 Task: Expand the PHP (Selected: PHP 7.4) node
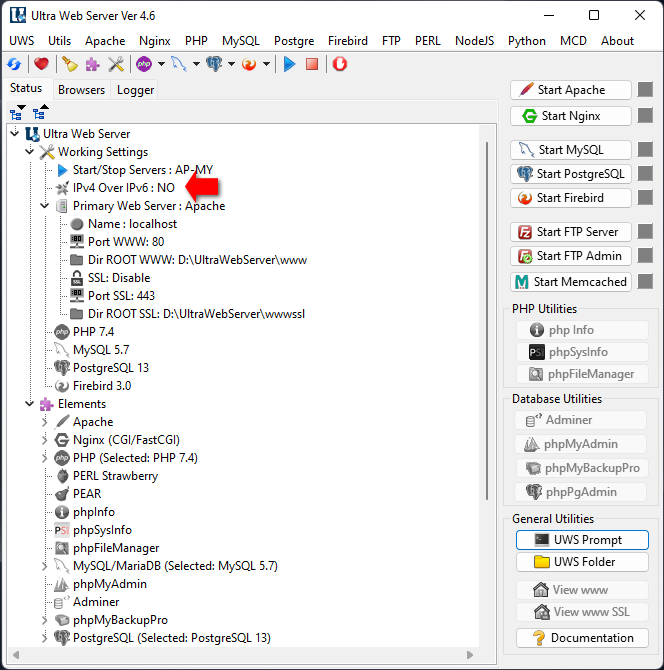tap(44, 458)
